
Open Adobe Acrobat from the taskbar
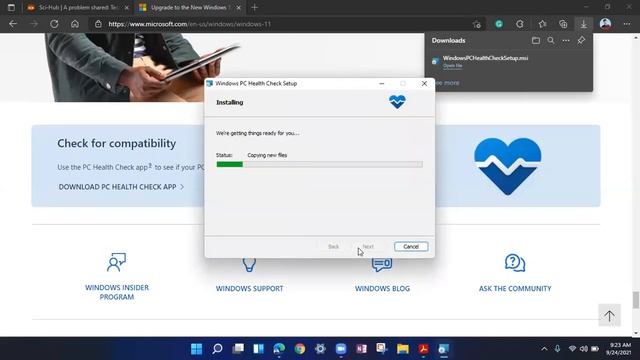coord(423,349)
